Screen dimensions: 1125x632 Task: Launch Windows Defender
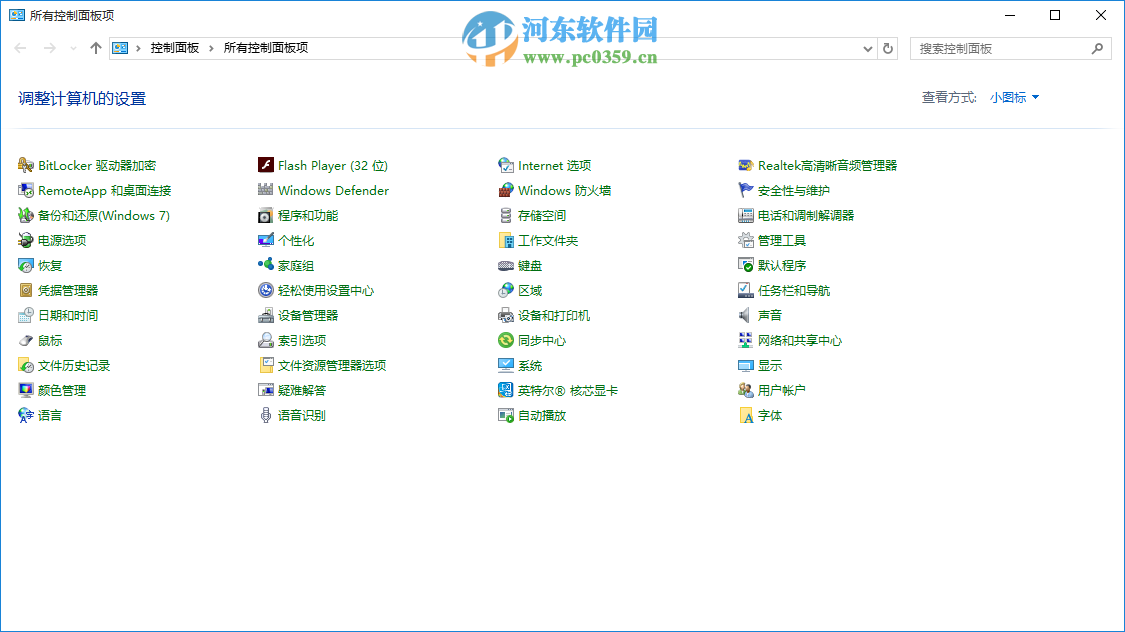pyautogui.click(x=330, y=190)
